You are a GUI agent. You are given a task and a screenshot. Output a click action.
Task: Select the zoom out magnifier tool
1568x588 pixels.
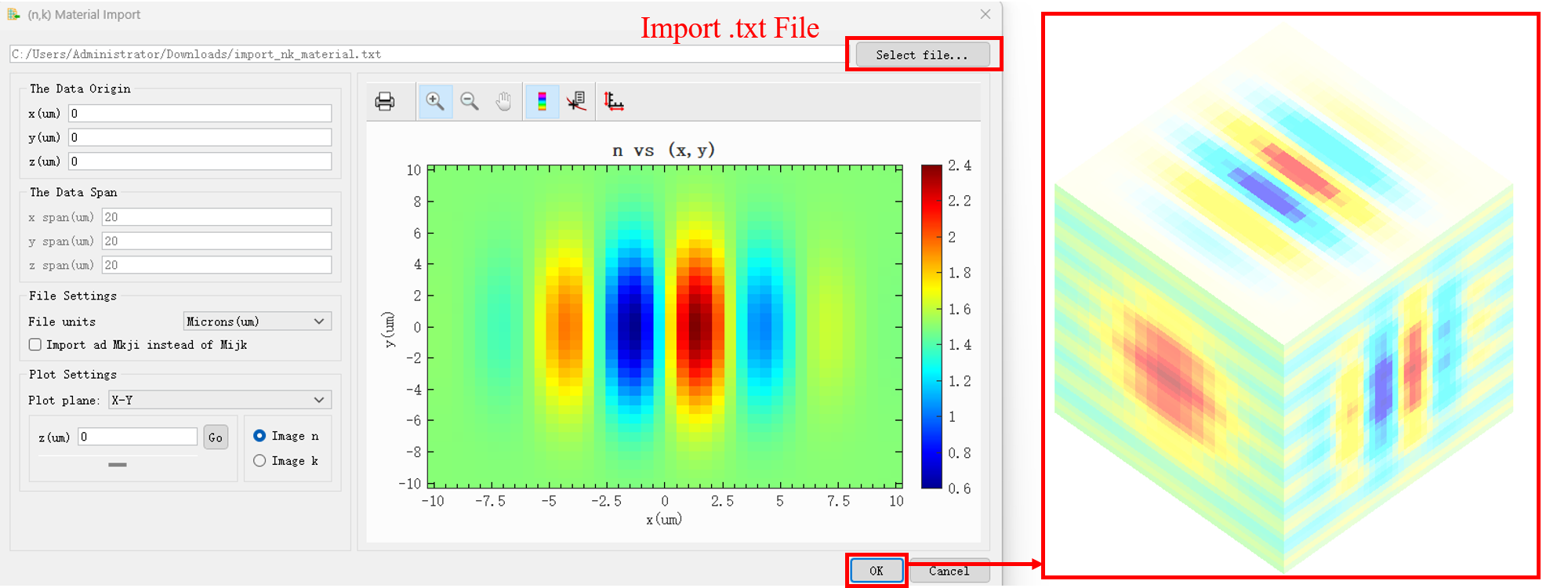pyautogui.click(x=470, y=101)
